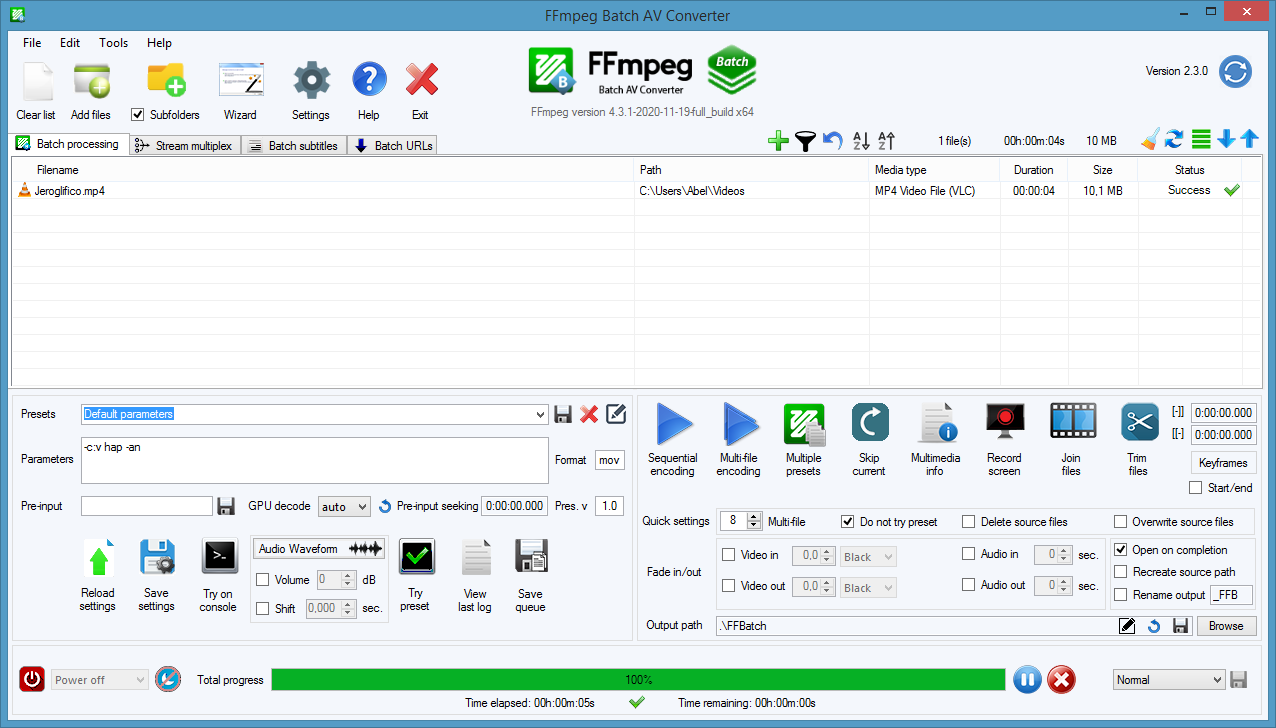This screenshot has width=1276, height=728.
Task: Toggle Open on completion
Action: [x=1121, y=549]
